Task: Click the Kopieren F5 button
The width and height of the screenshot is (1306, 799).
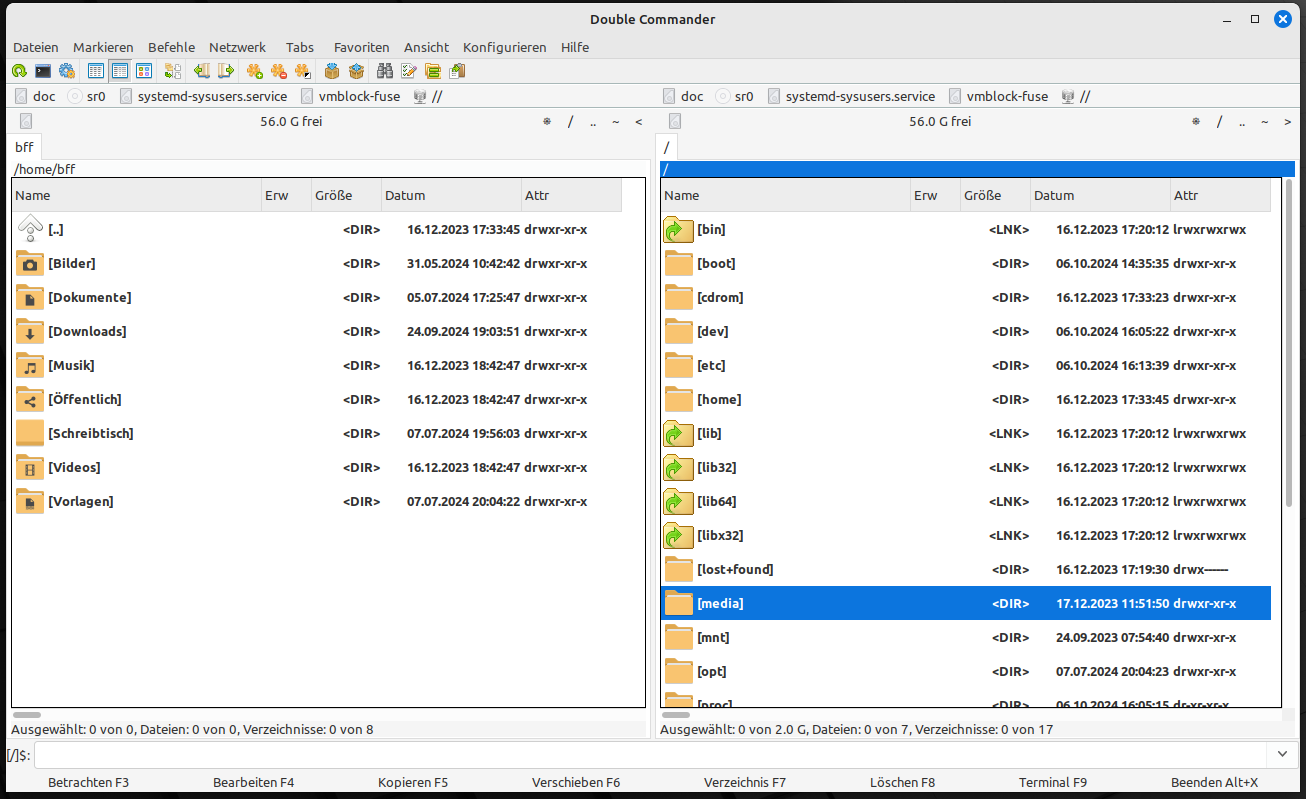Action: click(413, 782)
